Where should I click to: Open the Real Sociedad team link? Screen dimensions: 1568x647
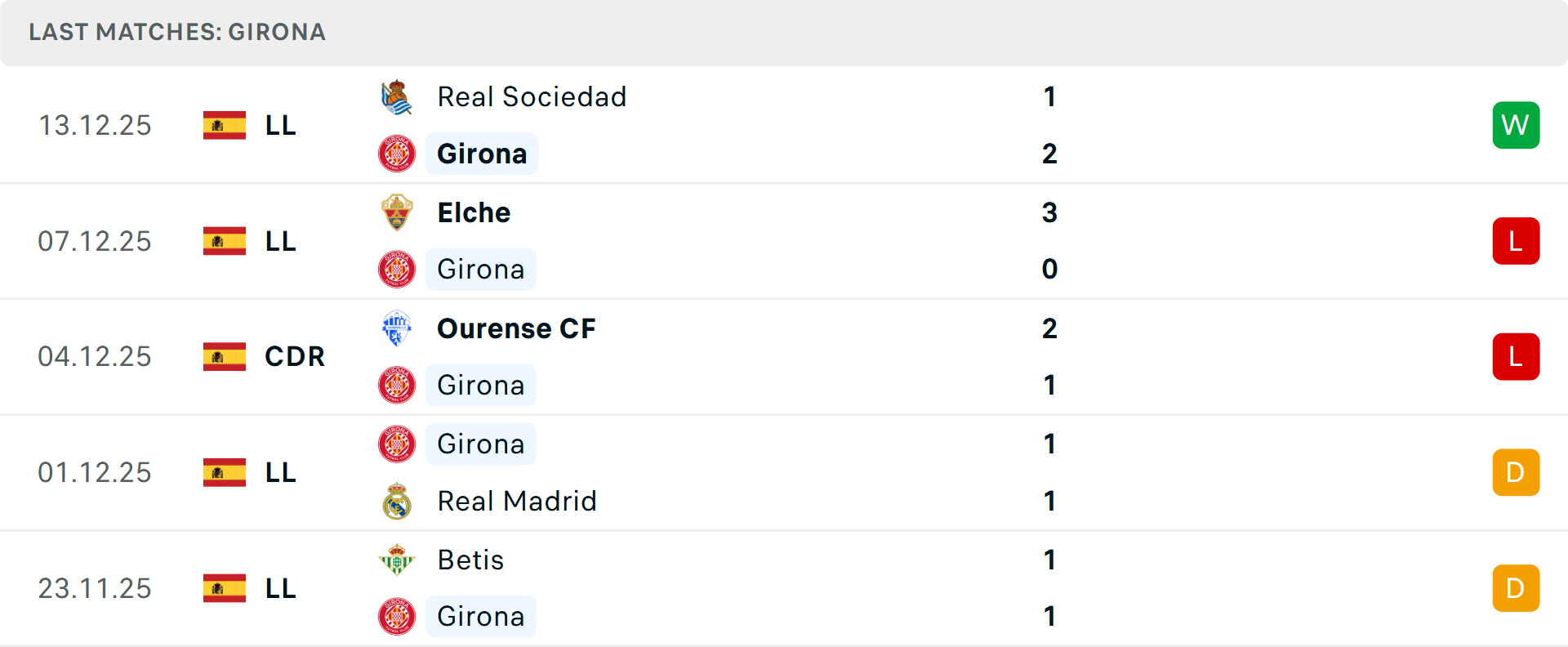(x=532, y=97)
